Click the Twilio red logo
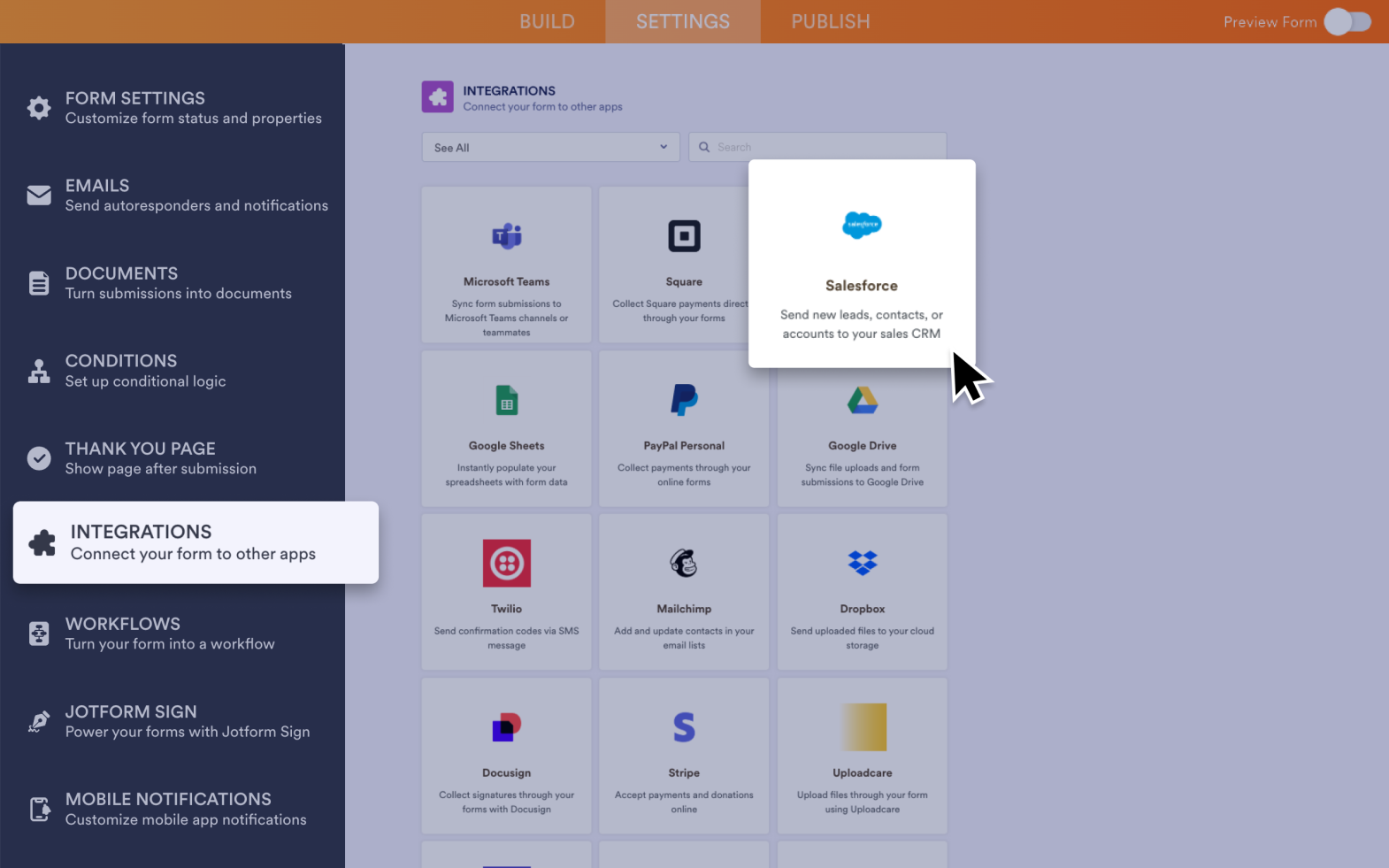This screenshot has height=868, width=1389. 506,564
